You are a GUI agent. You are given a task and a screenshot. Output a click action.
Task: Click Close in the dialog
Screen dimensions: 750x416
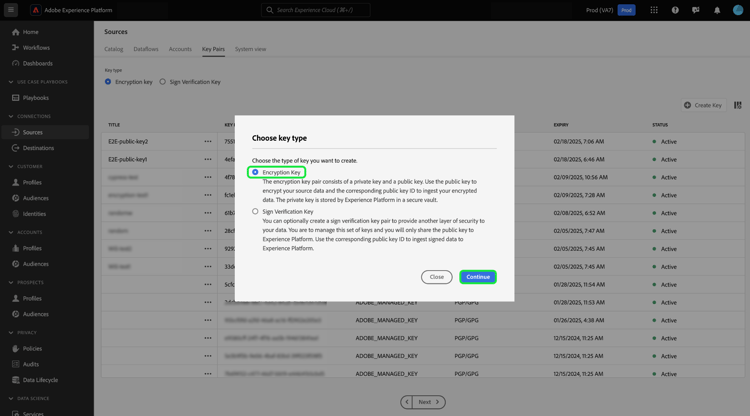pos(436,277)
